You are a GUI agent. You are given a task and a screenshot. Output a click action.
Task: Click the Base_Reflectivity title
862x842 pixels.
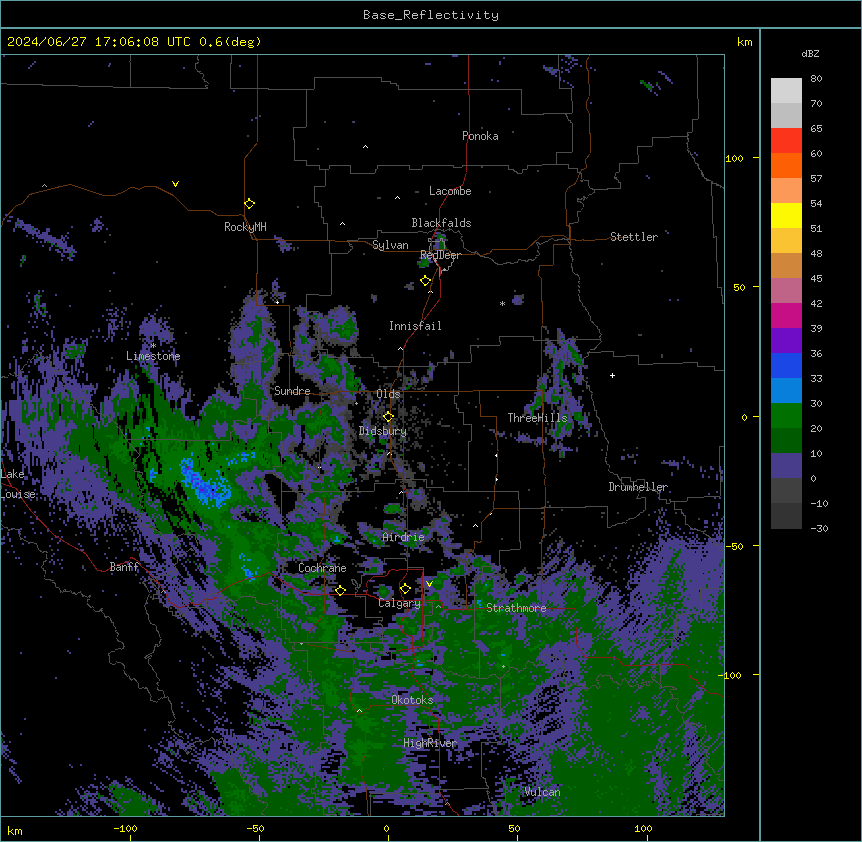[431, 15]
